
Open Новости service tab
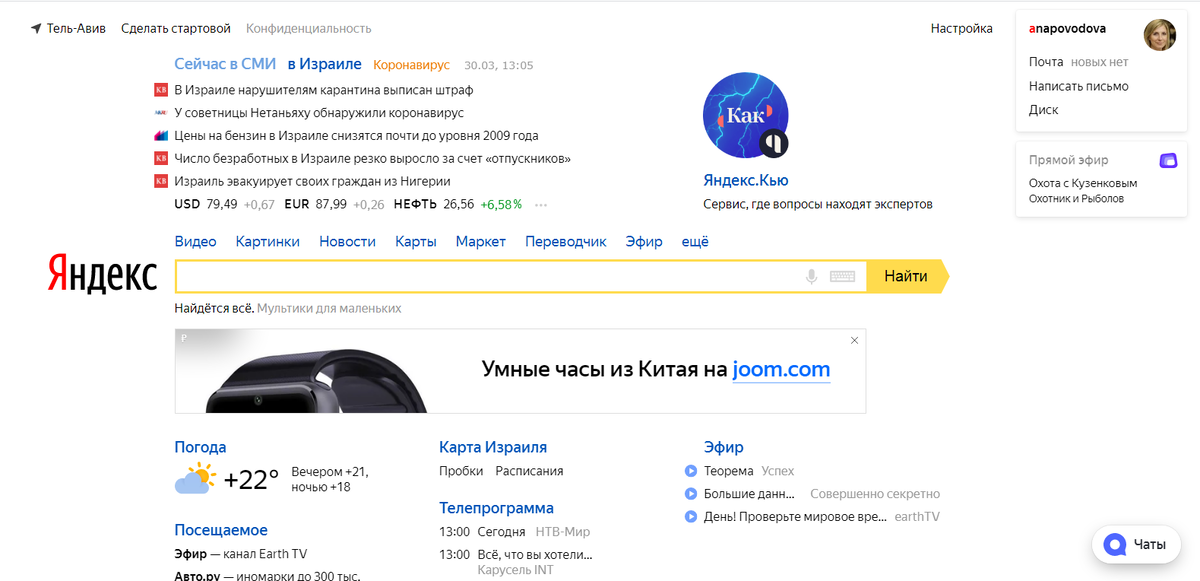[347, 241]
